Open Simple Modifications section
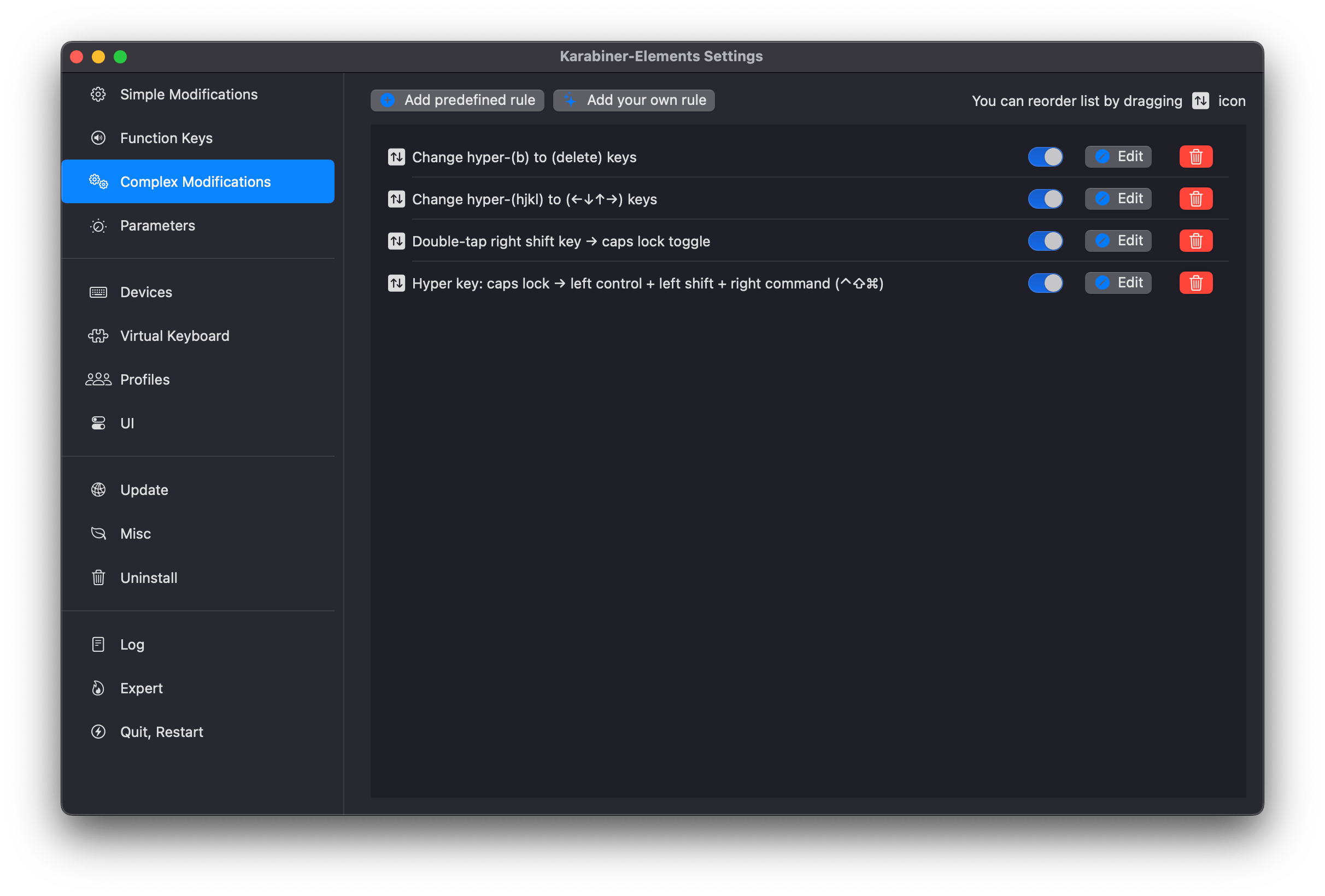The width and height of the screenshot is (1325, 896). tap(197, 94)
